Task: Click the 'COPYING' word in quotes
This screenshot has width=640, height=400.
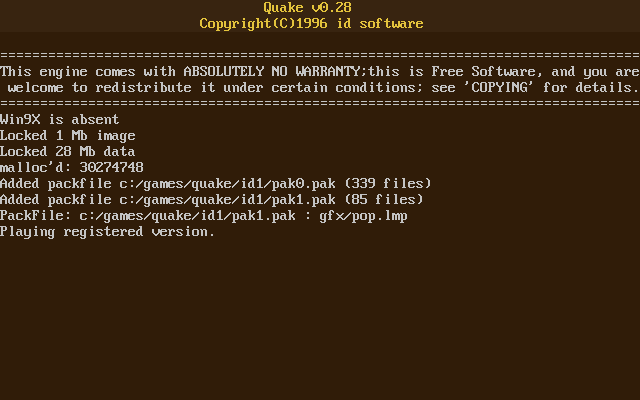Action: (500, 88)
